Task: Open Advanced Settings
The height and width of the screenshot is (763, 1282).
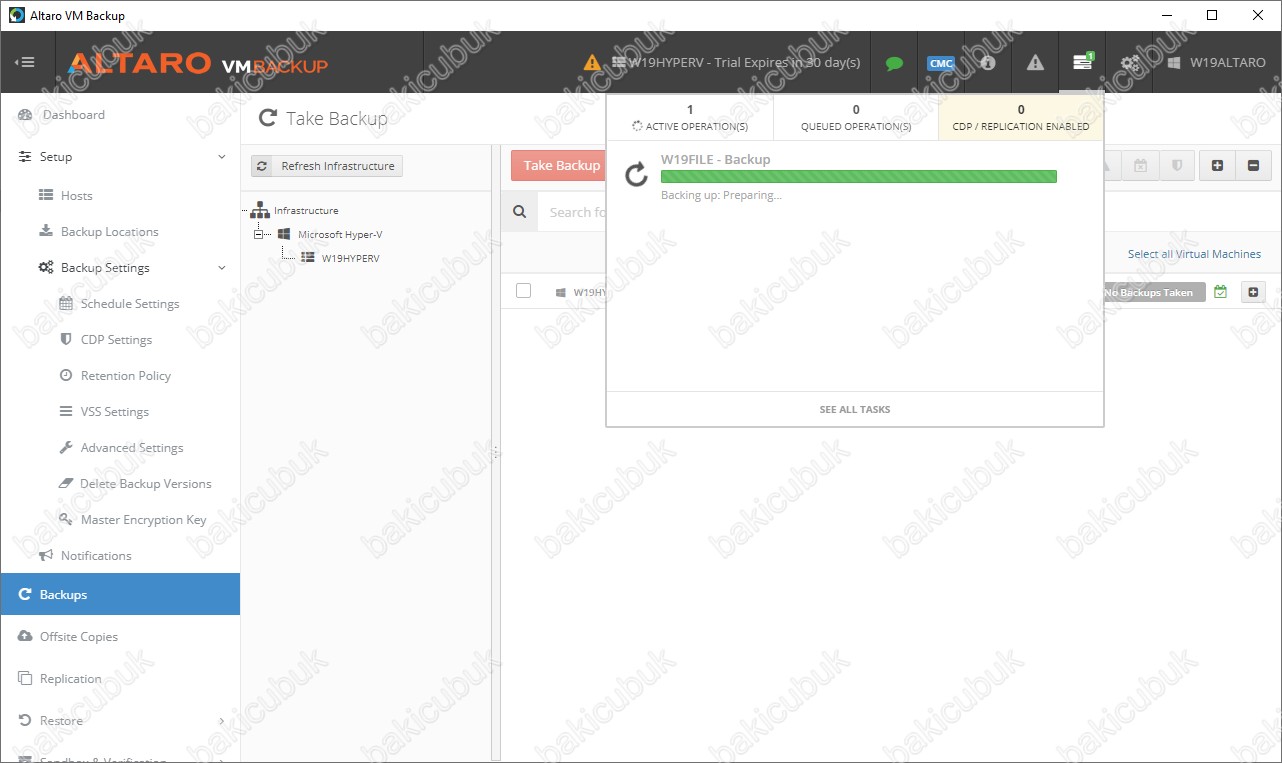Action: tap(132, 448)
